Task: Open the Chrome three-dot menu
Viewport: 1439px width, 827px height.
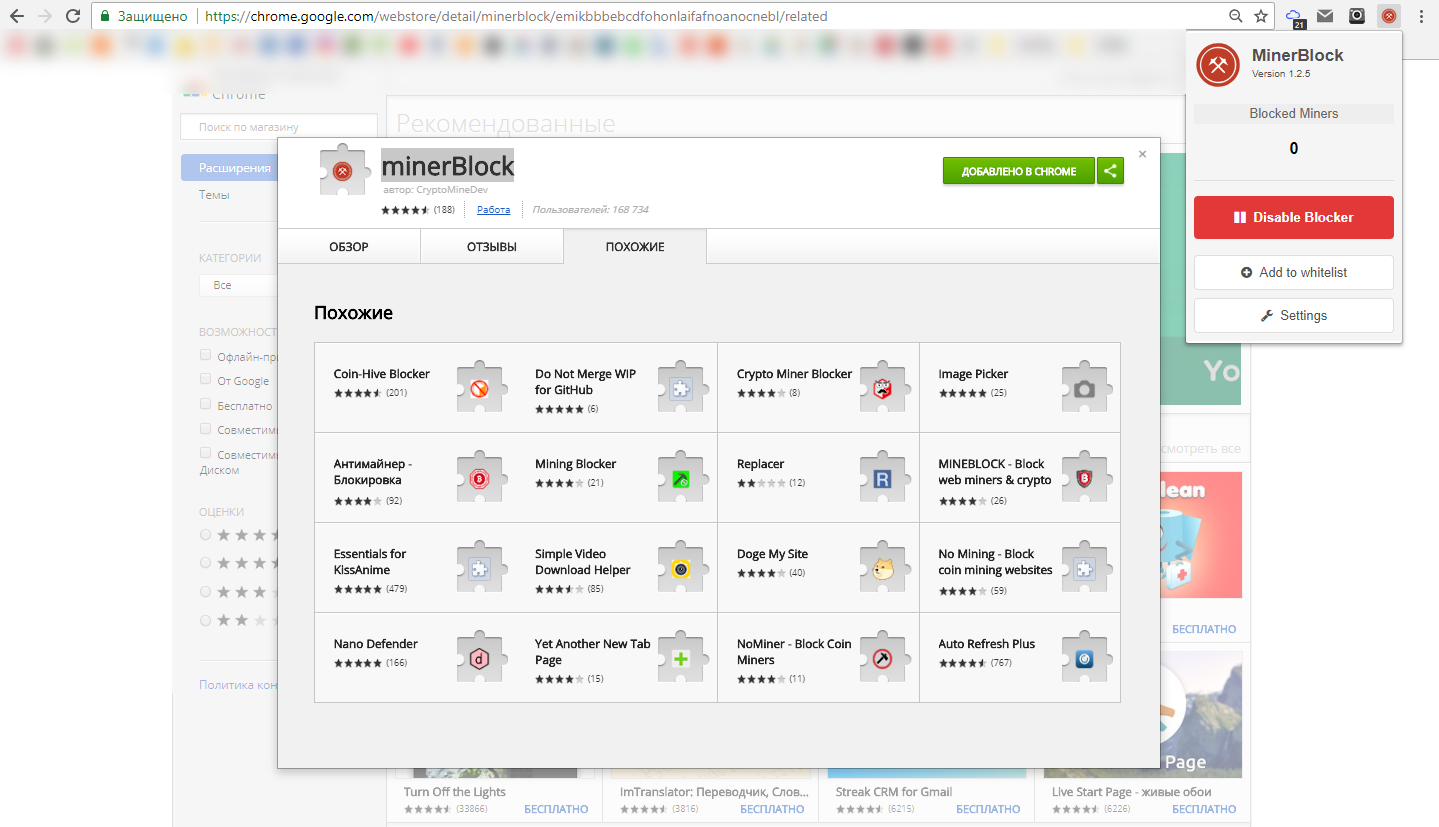Action: point(1421,16)
